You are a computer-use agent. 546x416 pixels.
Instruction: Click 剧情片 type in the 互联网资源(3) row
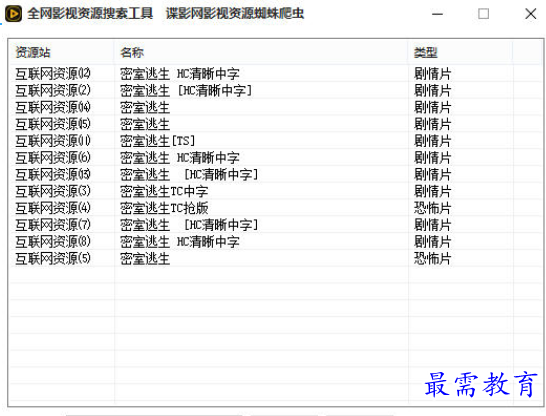(x=432, y=191)
